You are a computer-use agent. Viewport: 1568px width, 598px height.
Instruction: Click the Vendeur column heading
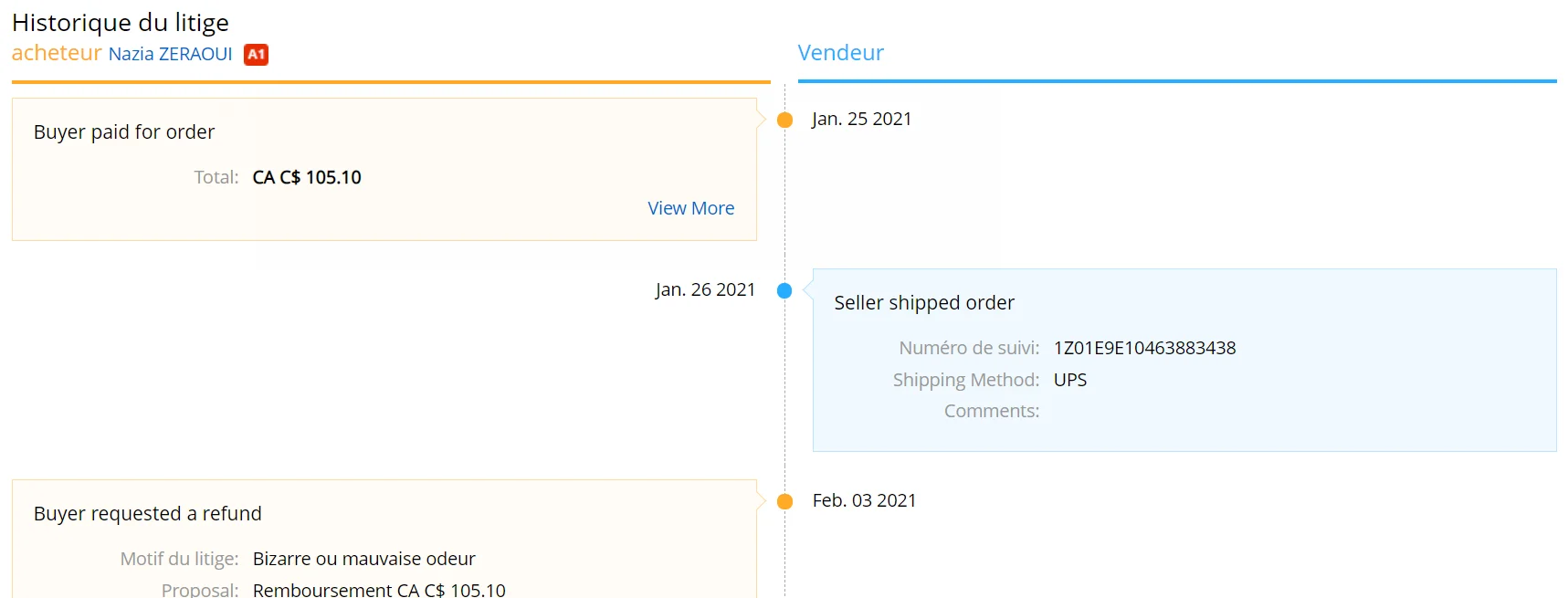(840, 53)
